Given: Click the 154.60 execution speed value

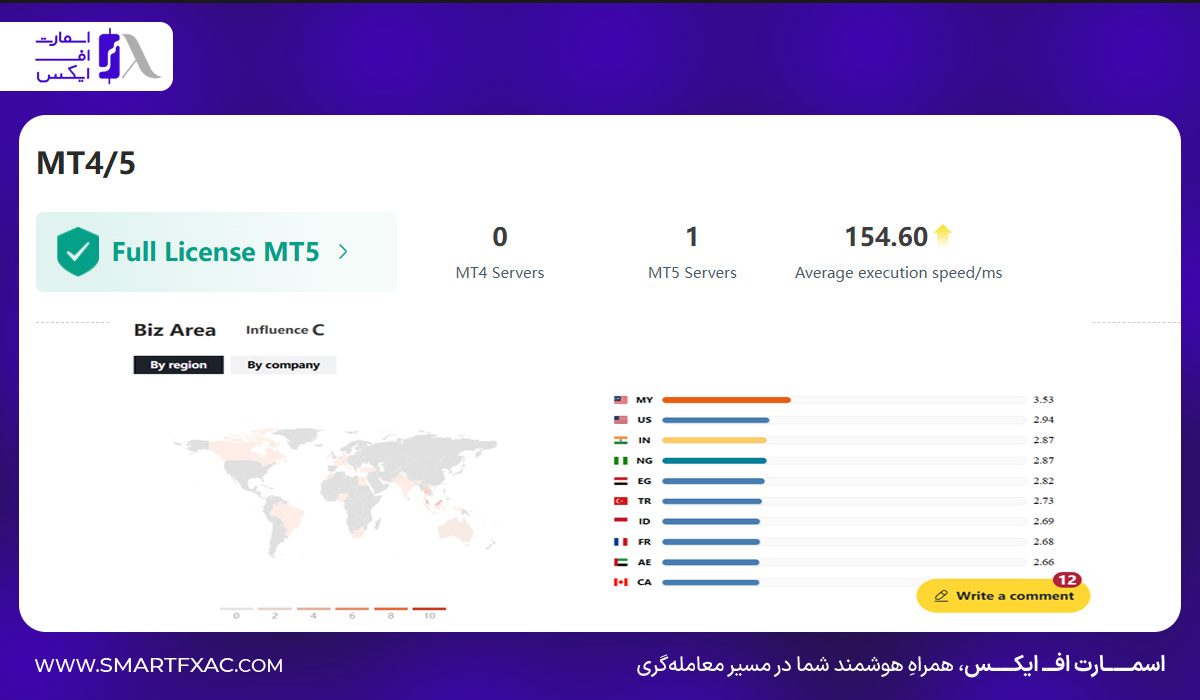Looking at the screenshot, I should [x=886, y=237].
